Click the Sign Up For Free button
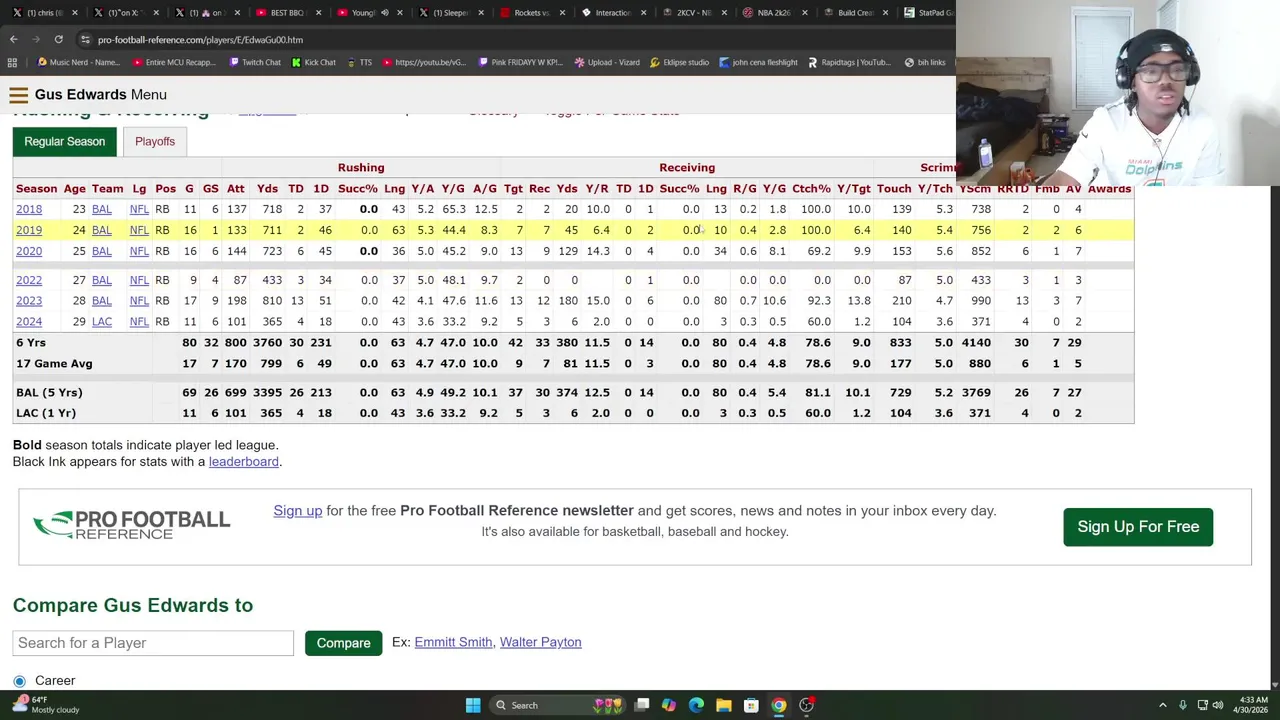The image size is (1280, 720). (1138, 527)
